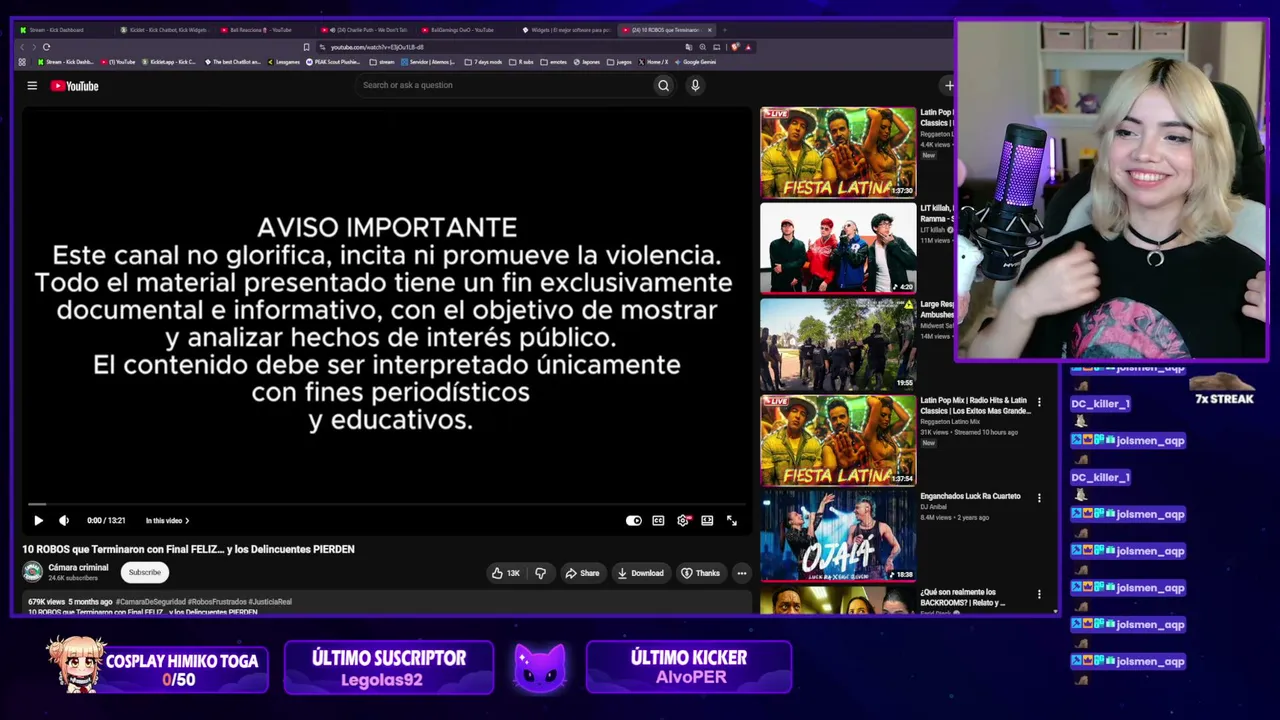Start voice search with the microphone icon
This screenshot has width=1280, height=720.
[x=695, y=85]
